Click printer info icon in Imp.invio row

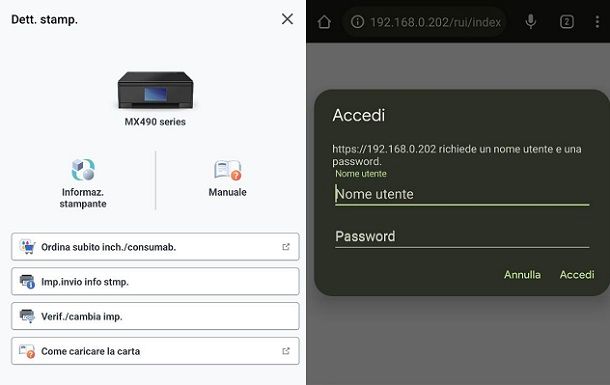[x=27, y=282]
